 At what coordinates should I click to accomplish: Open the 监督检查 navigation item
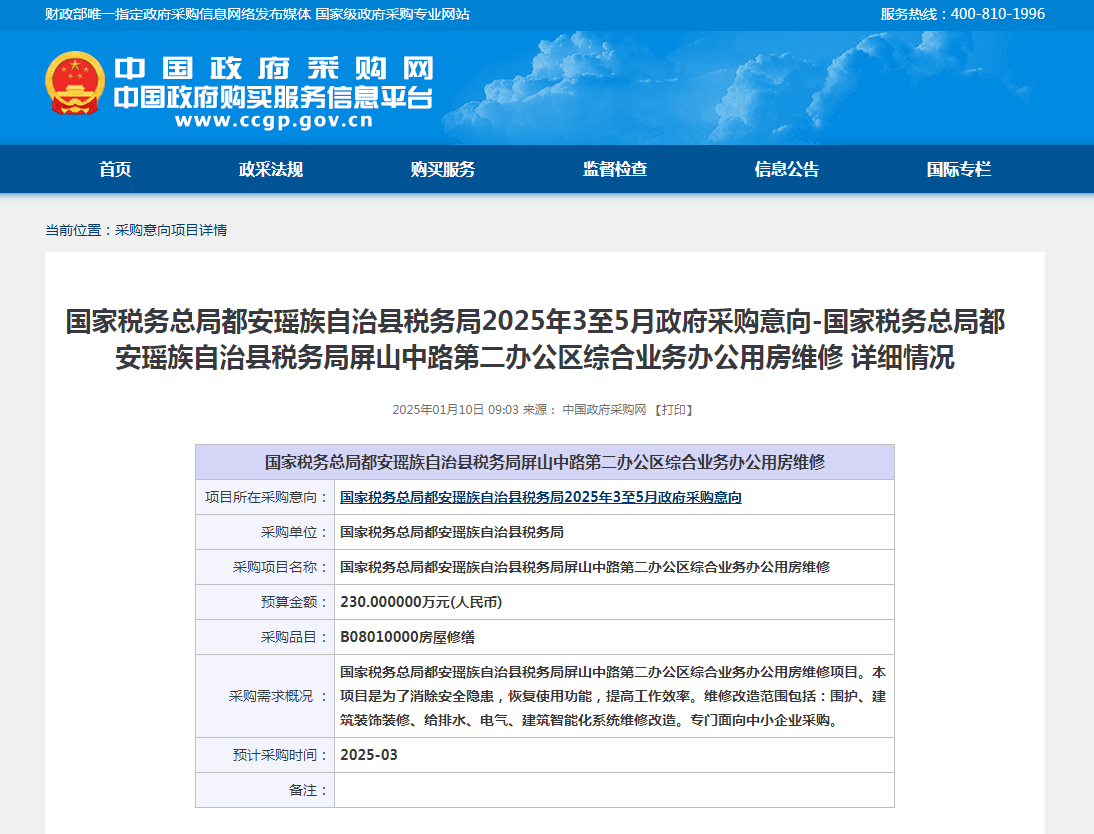pos(615,169)
